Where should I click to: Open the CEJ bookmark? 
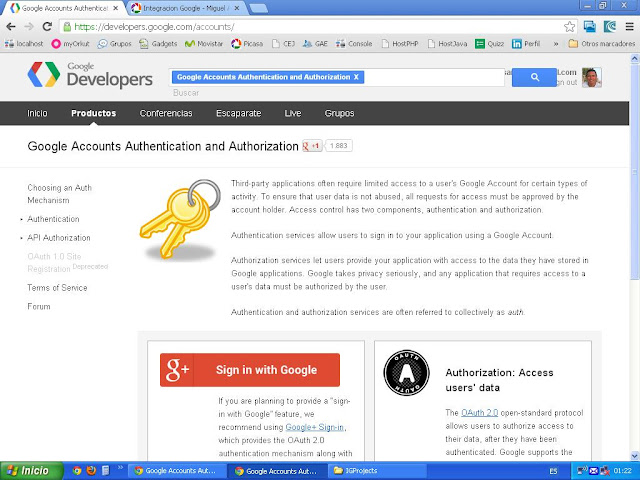click(283, 44)
